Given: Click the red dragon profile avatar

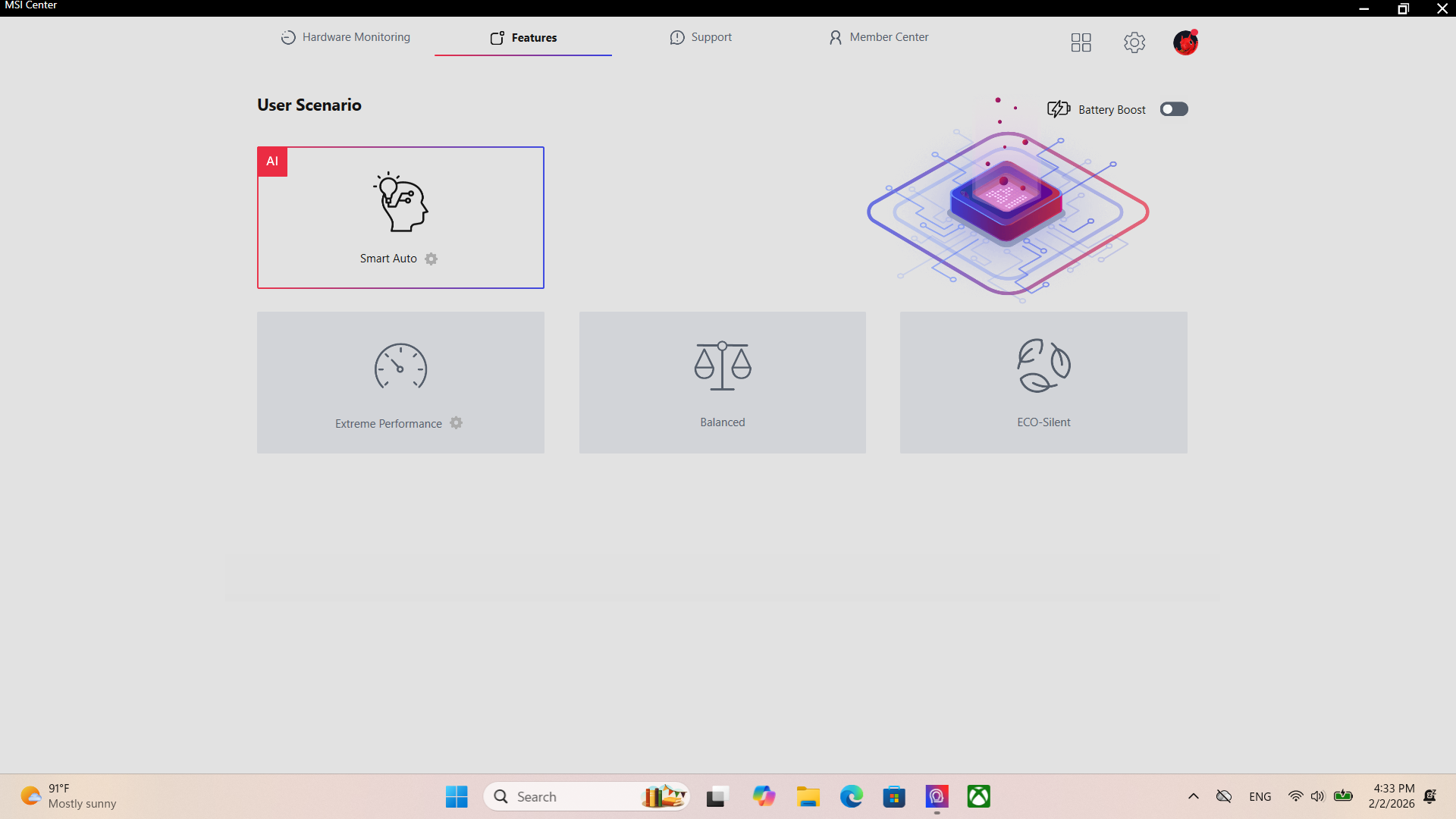Looking at the screenshot, I should click(x=1185, y=42).
